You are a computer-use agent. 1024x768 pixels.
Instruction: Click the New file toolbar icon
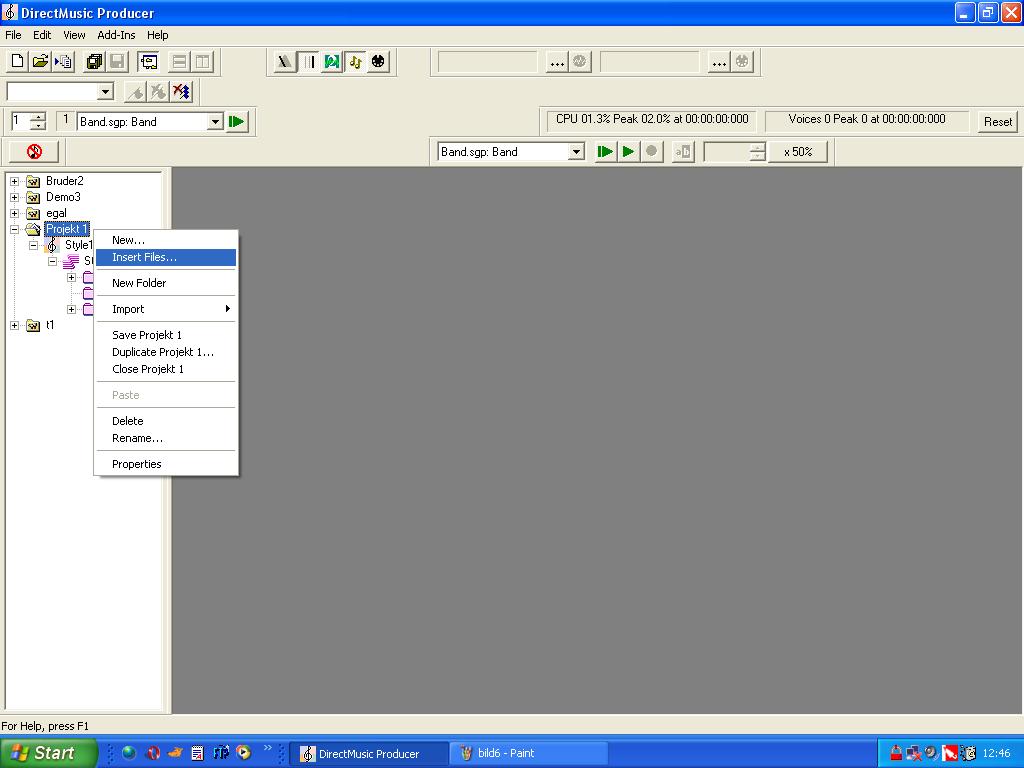pyautogui.click(x=17, y=61)
